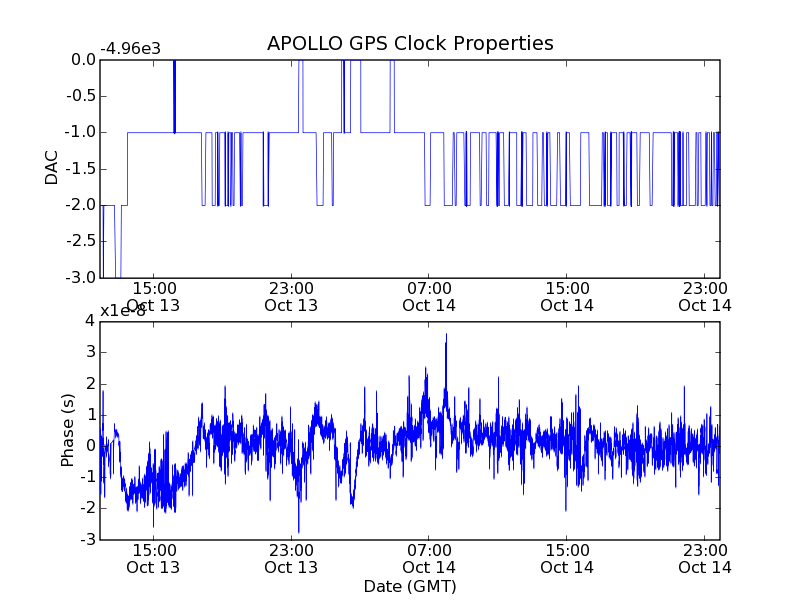This screenshot has width=800, height=600.
Task: Select the '-2.5' tick on DAC axis
Action: (x=81, y=241)
